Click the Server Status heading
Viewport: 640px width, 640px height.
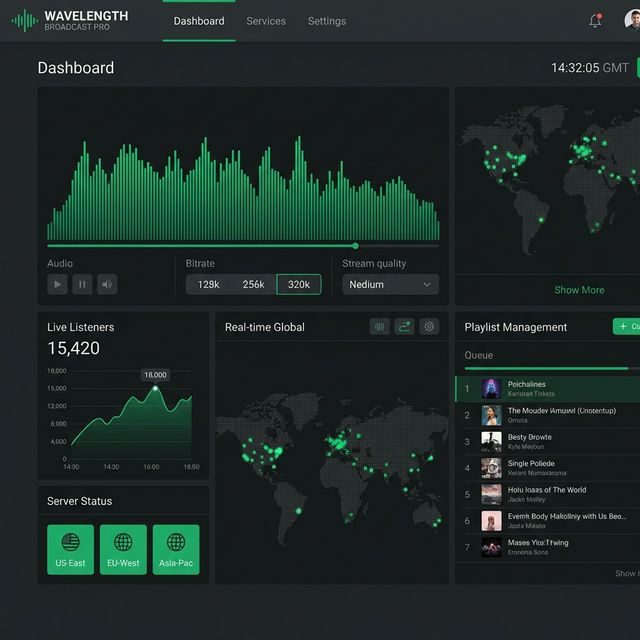pos(80,501)
